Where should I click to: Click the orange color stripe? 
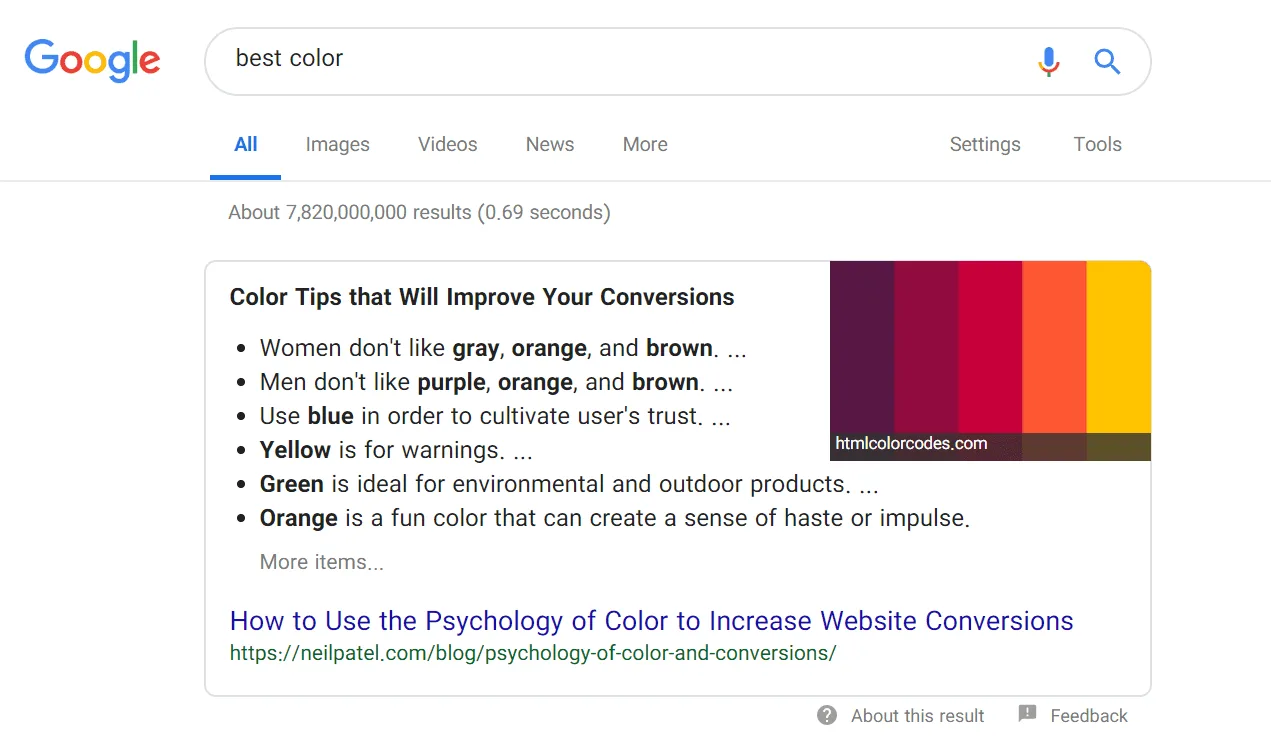tap(1054, 346)
